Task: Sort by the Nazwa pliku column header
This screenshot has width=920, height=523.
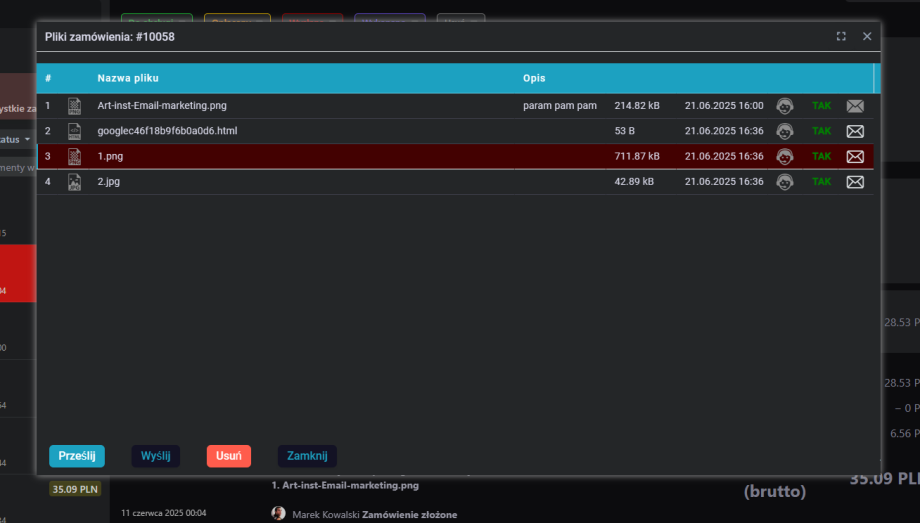Action: point(128,78)
